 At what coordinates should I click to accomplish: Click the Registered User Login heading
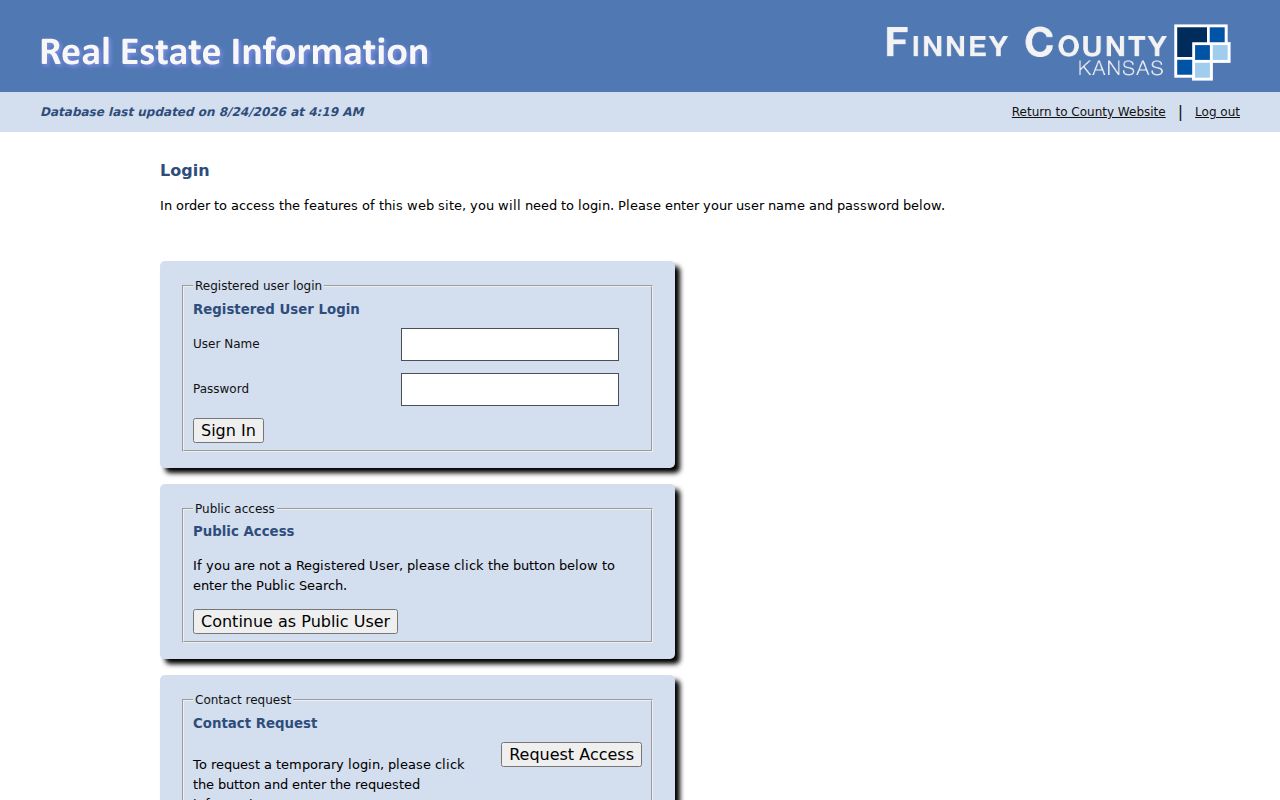276,309
